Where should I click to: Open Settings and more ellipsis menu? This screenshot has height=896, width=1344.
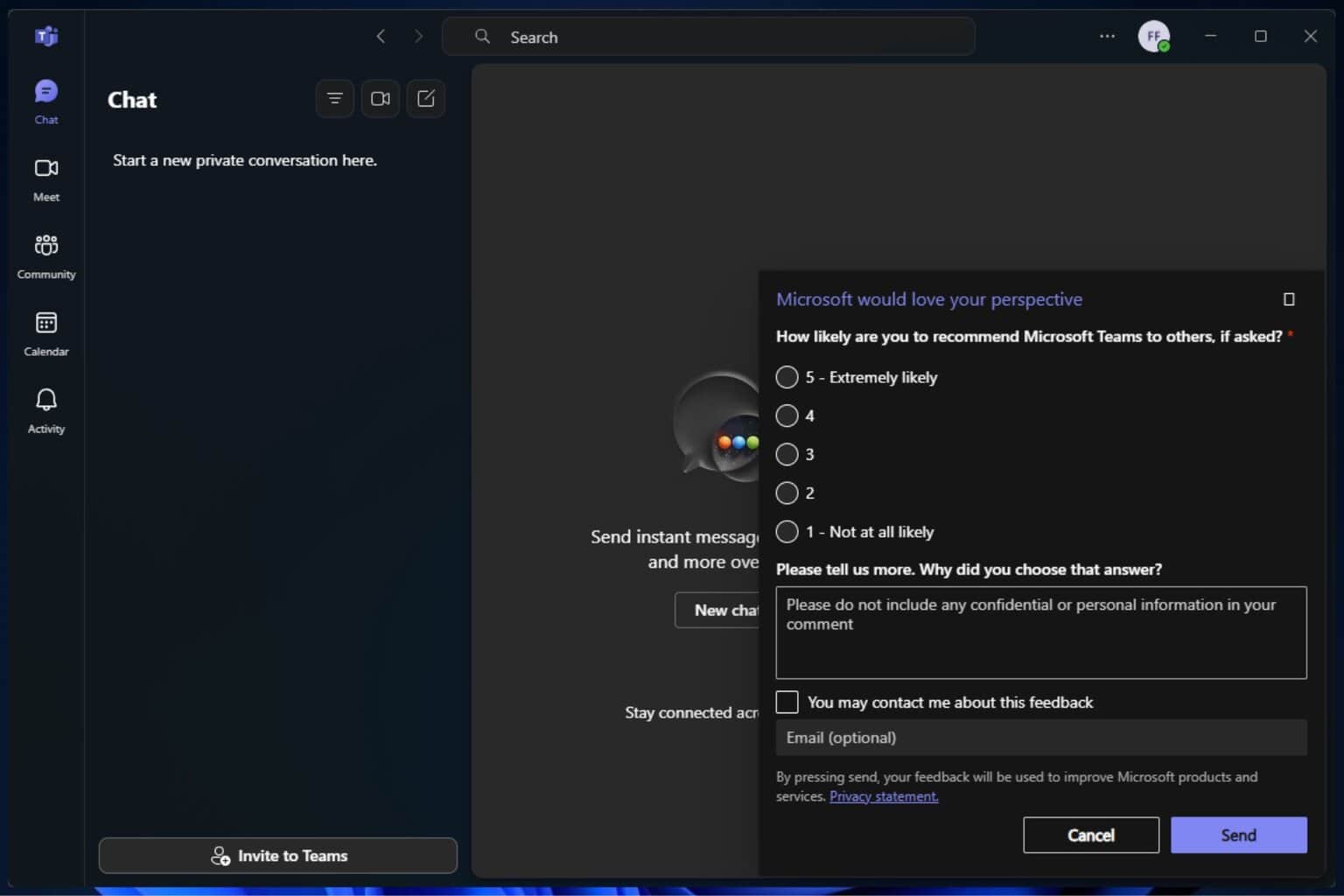1107,36
